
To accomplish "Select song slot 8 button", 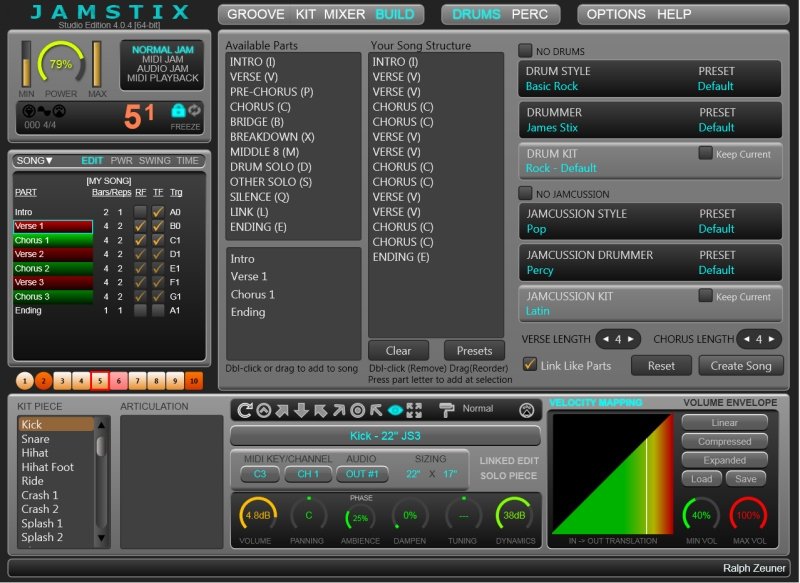I will coord(156,381).
